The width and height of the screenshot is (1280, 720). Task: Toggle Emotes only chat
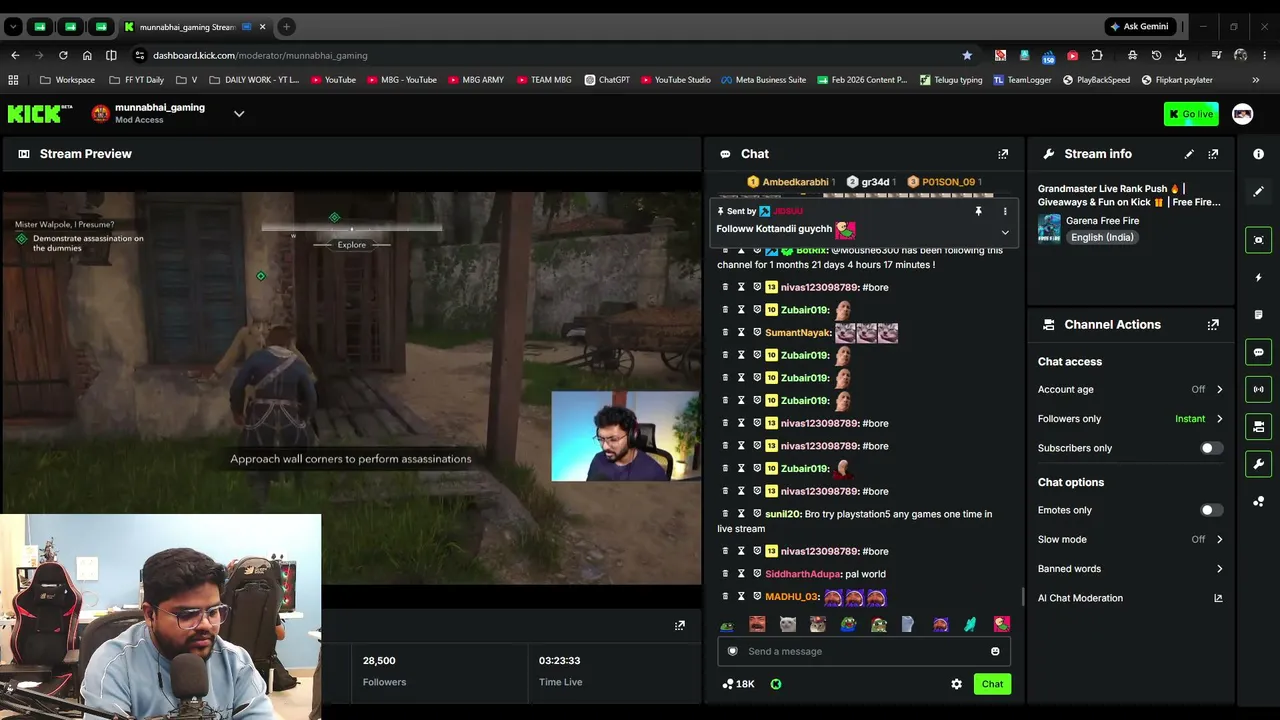coord(1211,510)
